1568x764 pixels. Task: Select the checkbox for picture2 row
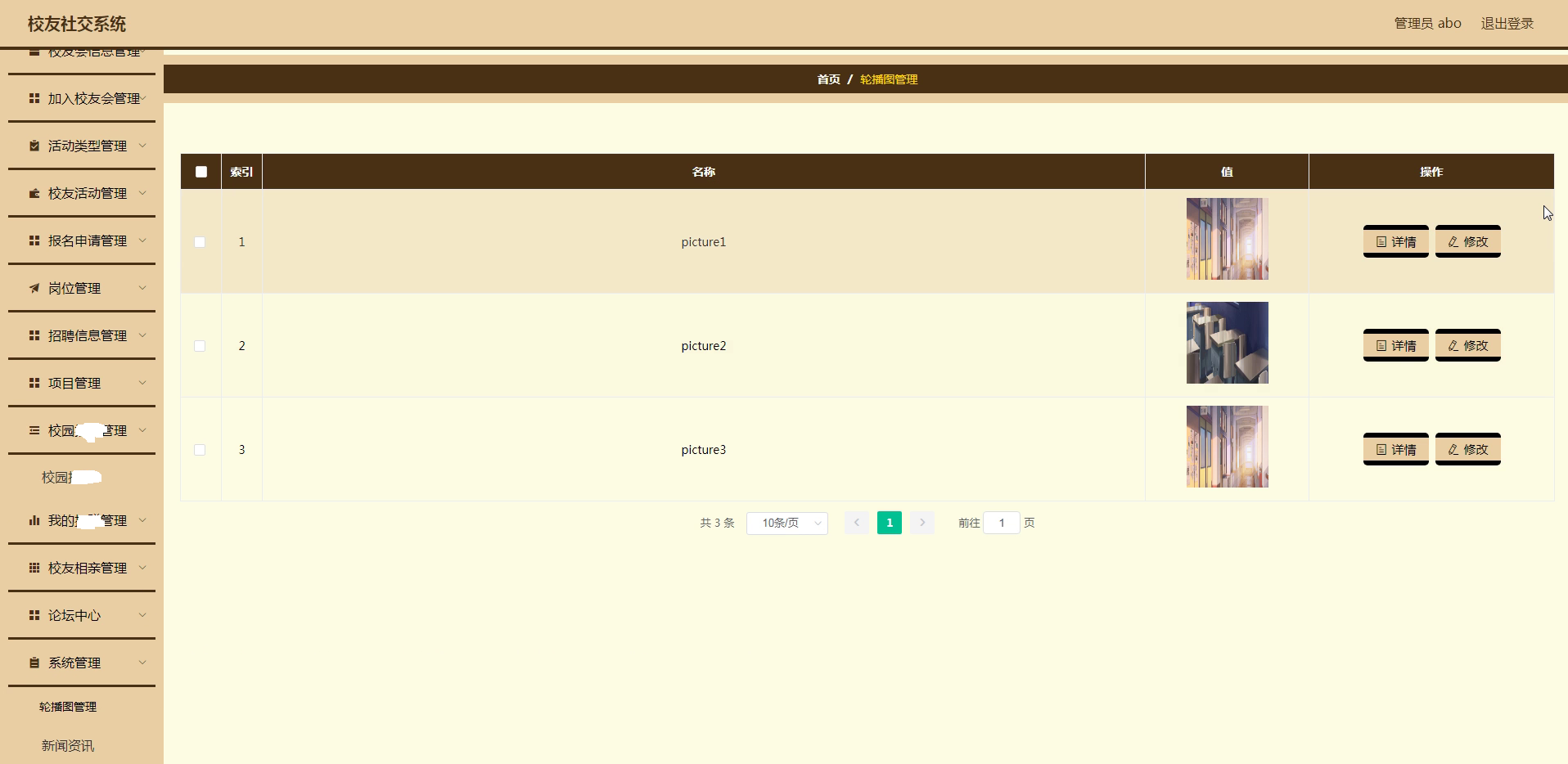click(x=200, y=346)
